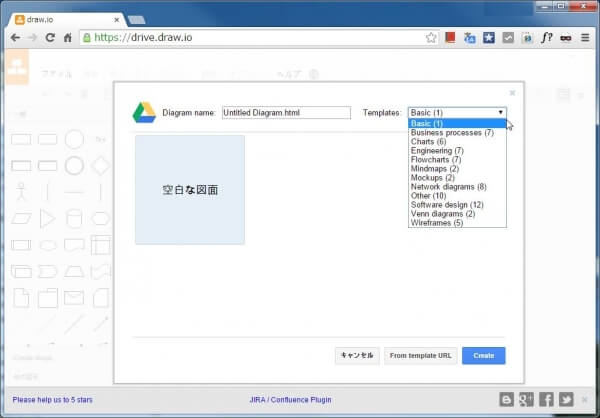Viewport: 600px width, 418px height.
Task: Click the Google Plus share icon
Action: tap(526, 399)
